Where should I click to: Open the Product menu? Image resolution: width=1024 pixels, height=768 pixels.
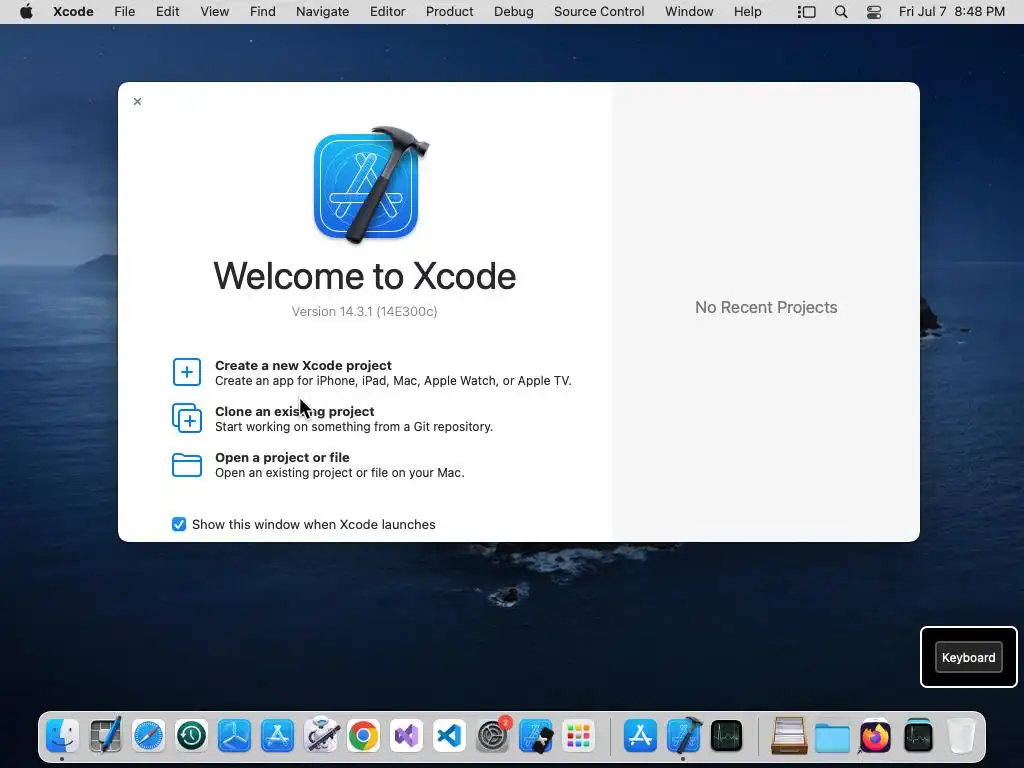[449, 12]
